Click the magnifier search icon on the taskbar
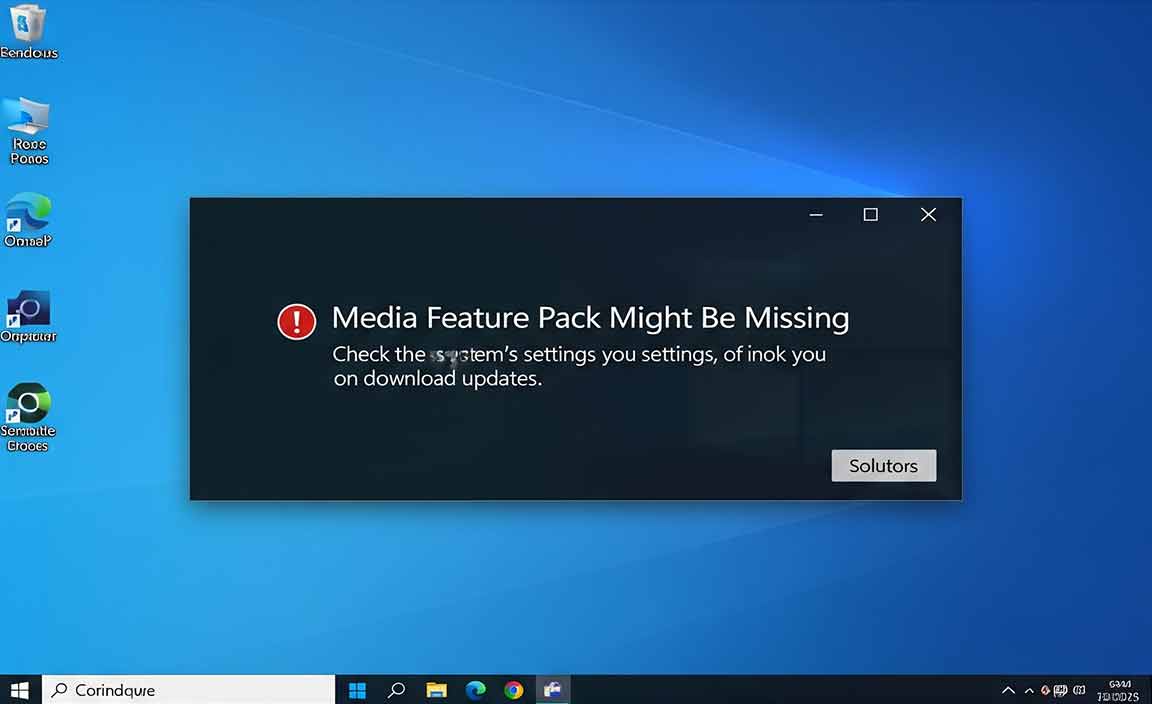1152x704 pixels. tap(397, 690)
